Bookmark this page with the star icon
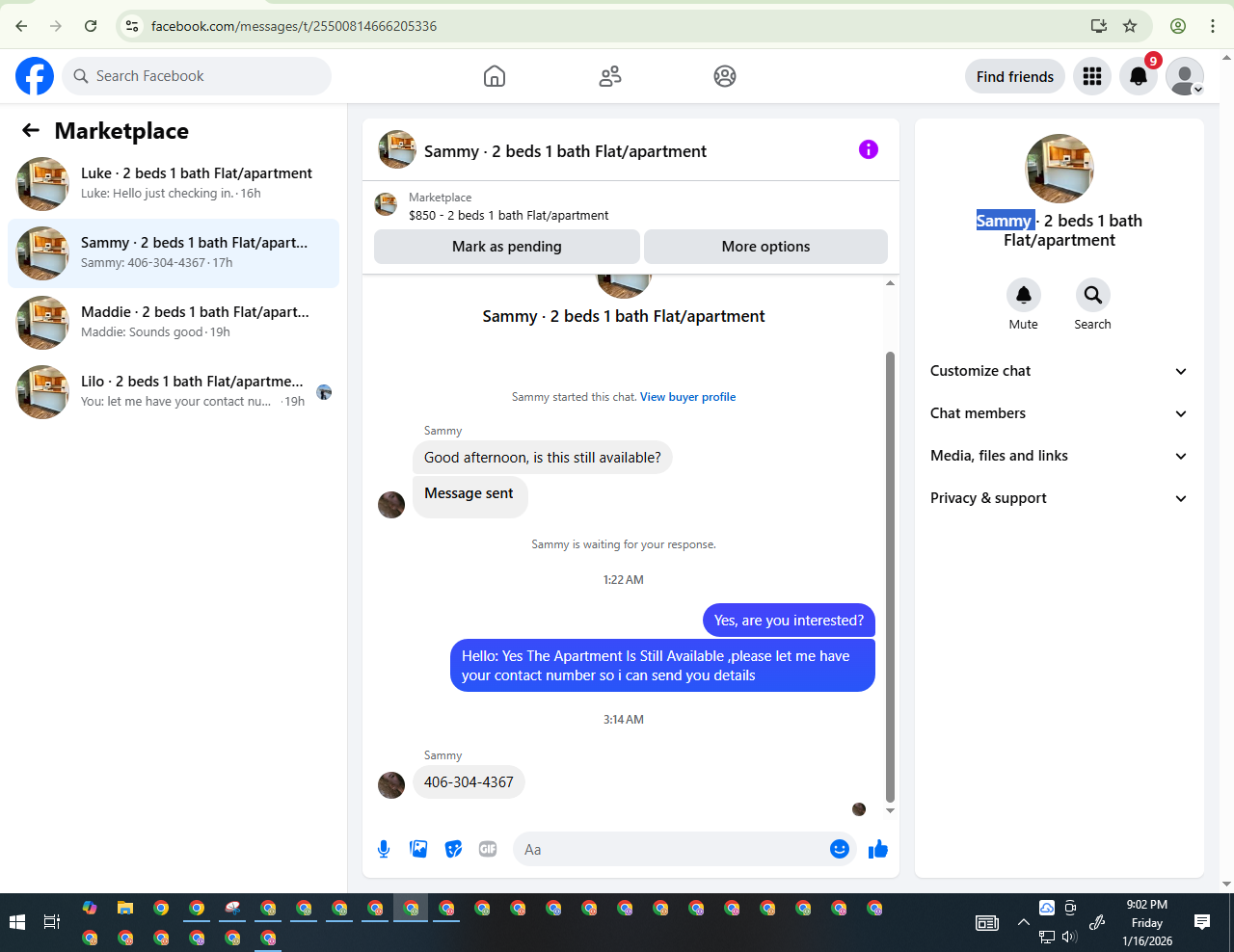This screenshot has height=952, width=1234. click(x=1130, y=26)
